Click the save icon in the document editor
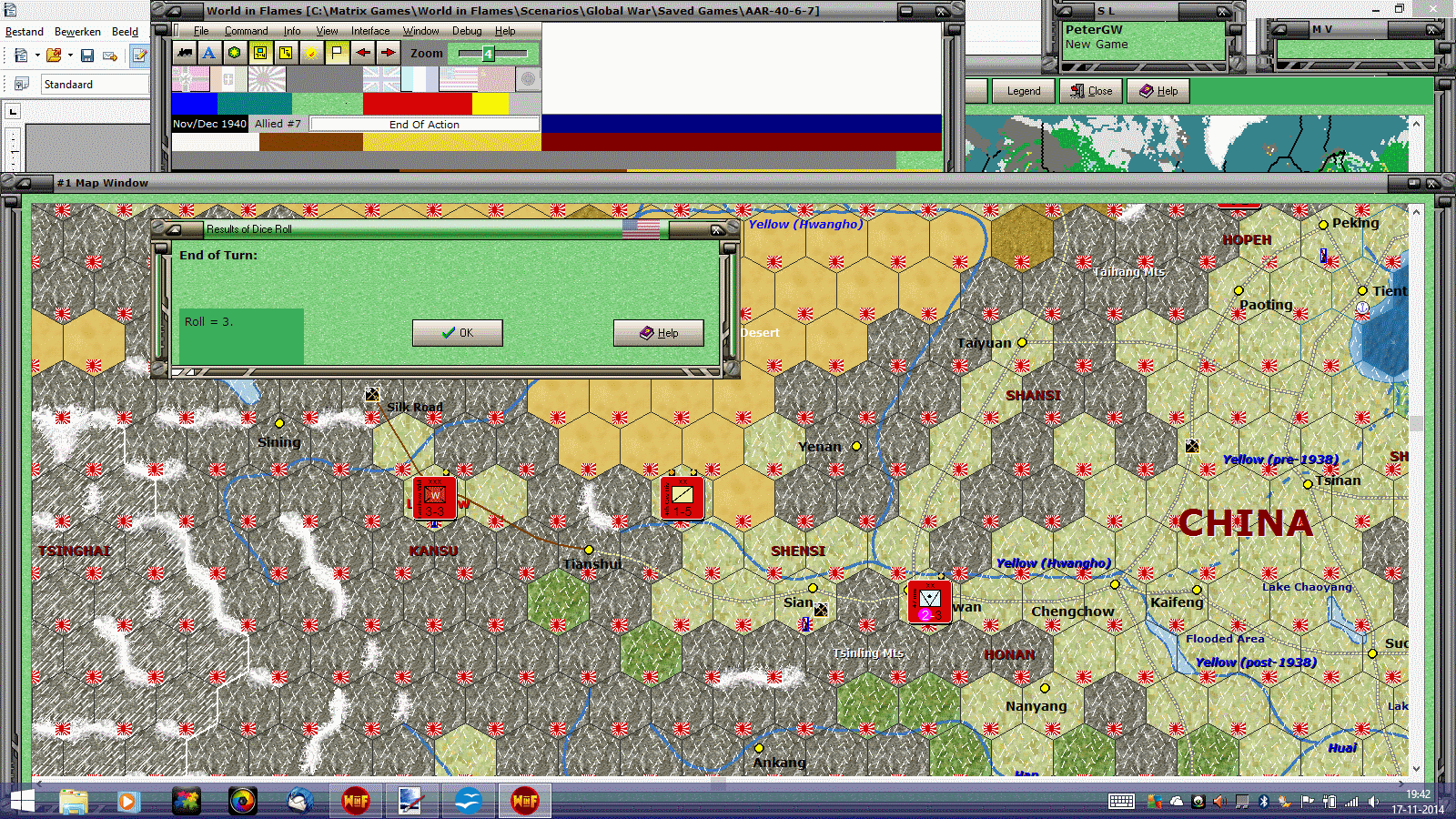This screenshot has height=819, width=1456. (87, 56)
